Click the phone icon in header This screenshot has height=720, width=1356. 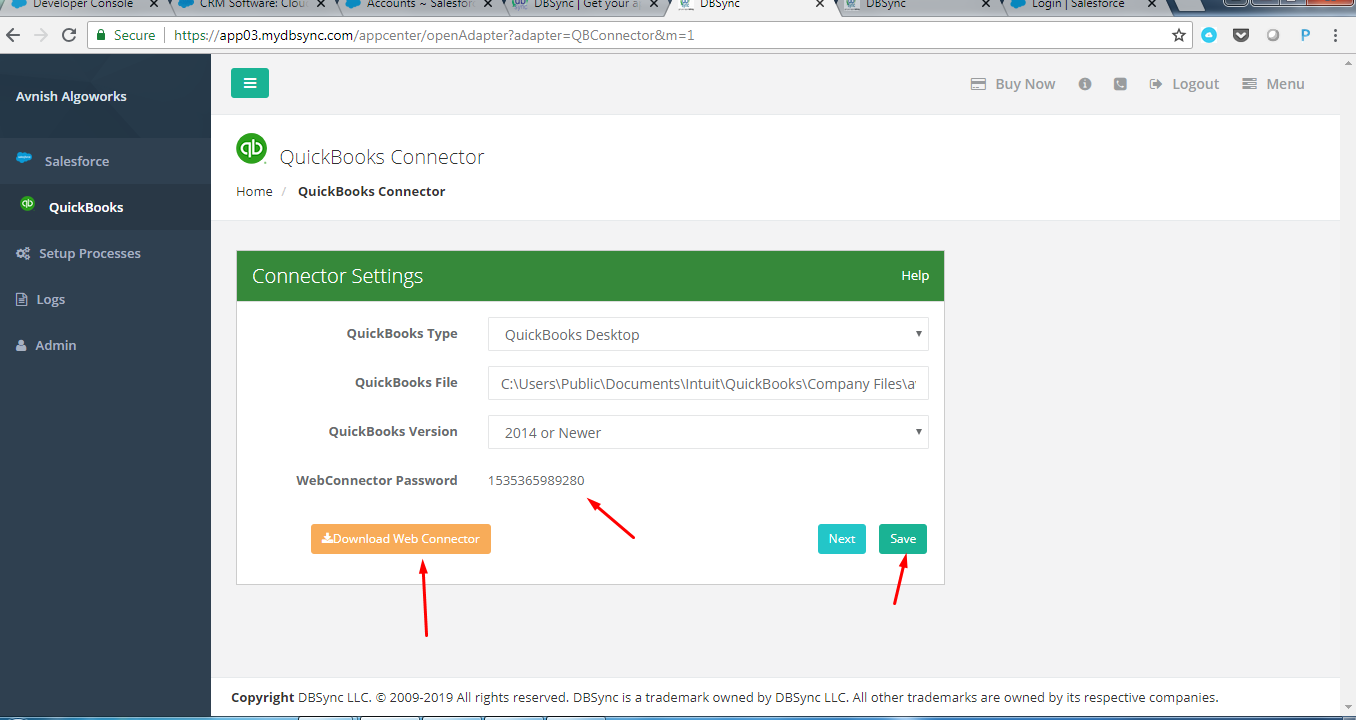click(x=1120, y=84)
